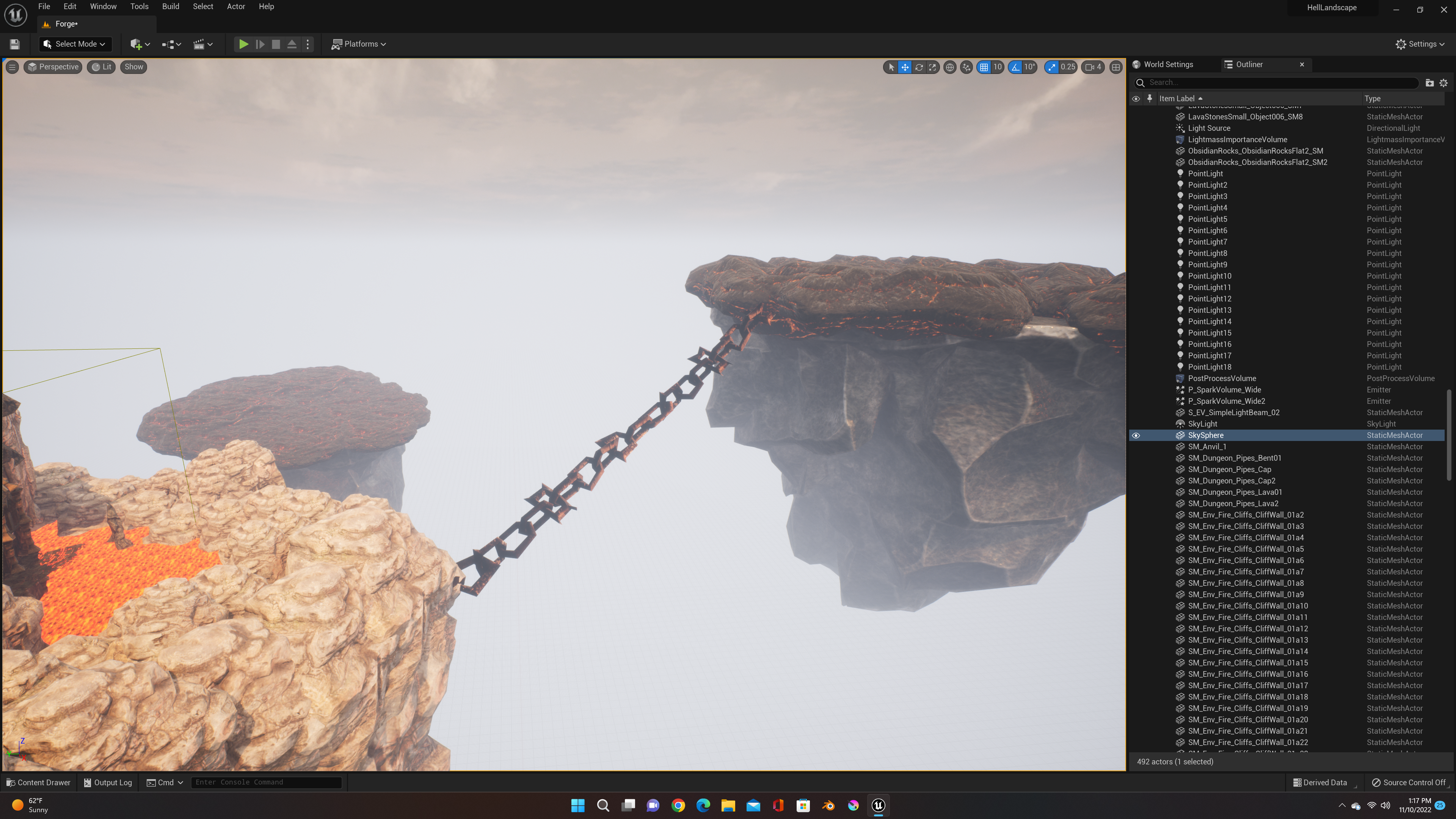
Task: Activate the scale tool
Action: [933, 67]
